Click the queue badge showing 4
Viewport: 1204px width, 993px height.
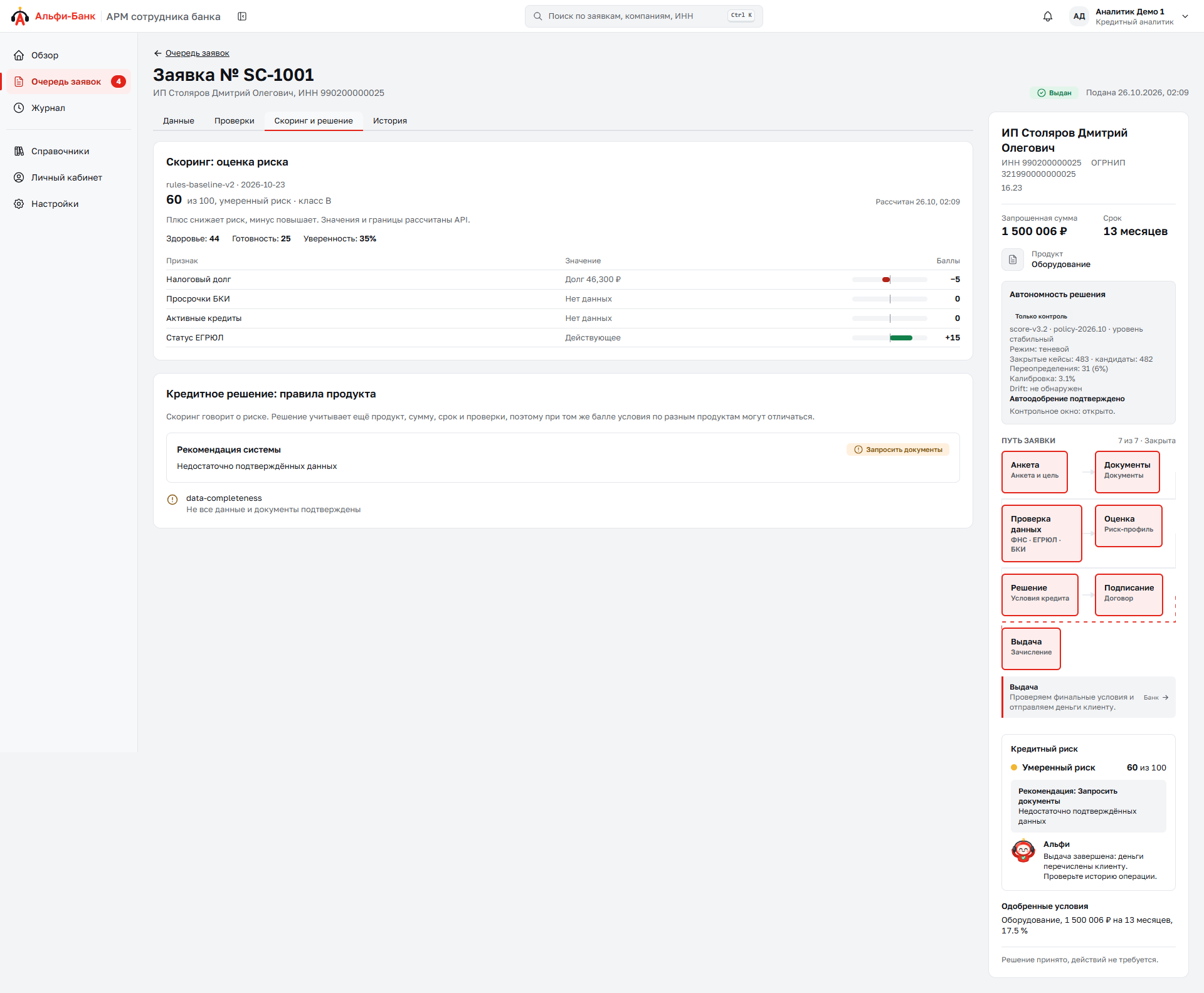(x=119, y=81)
